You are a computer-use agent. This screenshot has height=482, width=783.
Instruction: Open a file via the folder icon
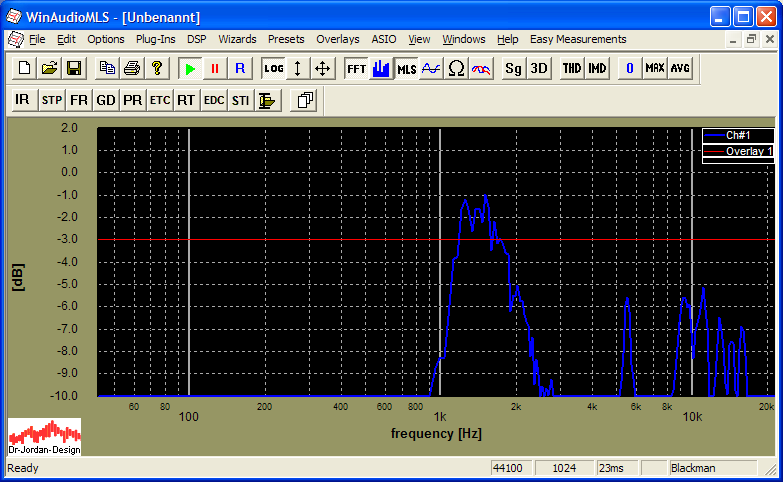(49, 68)
